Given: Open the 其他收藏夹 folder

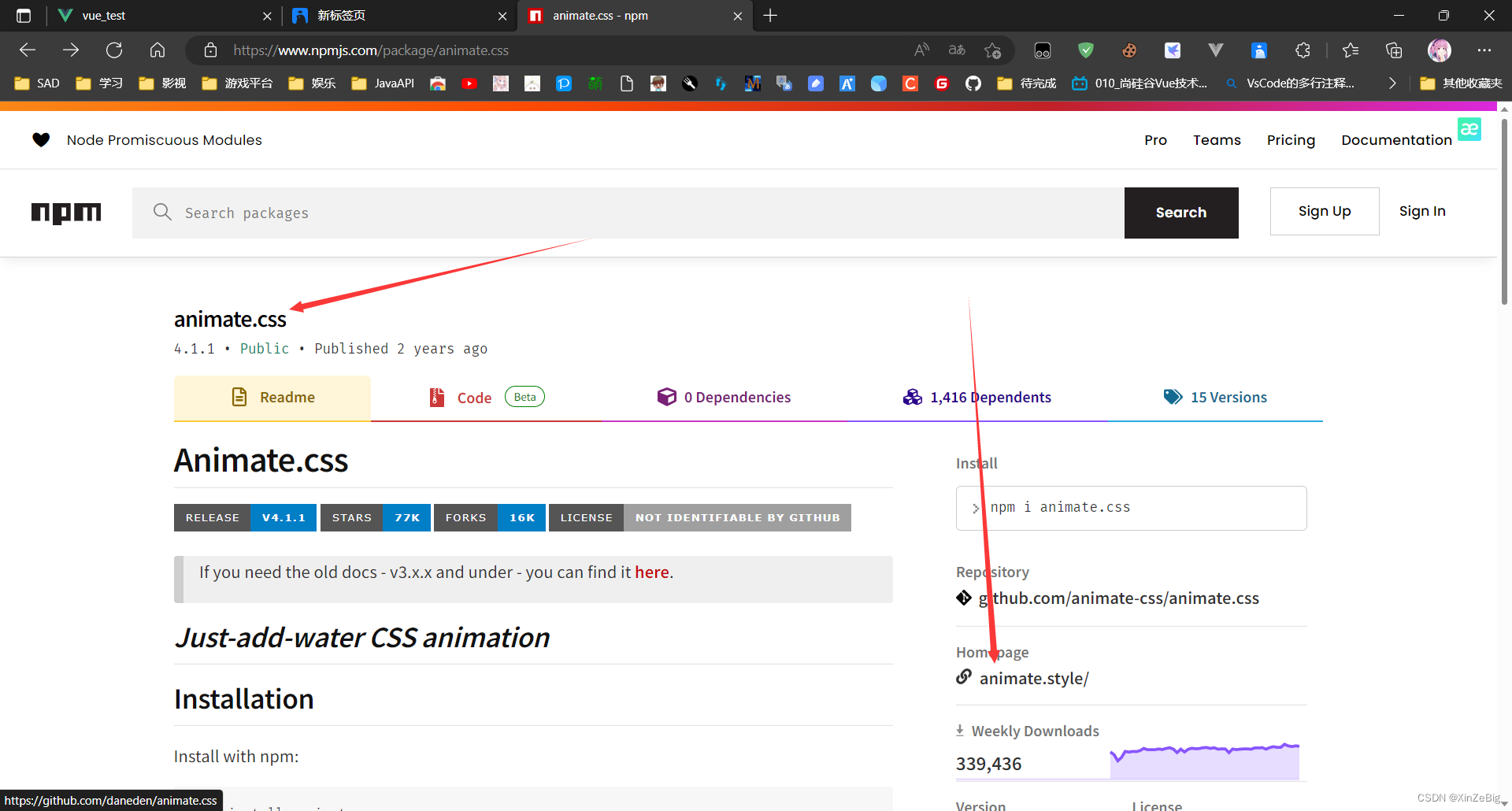Looking at the screenshot, I should [x=1461, y=83].
